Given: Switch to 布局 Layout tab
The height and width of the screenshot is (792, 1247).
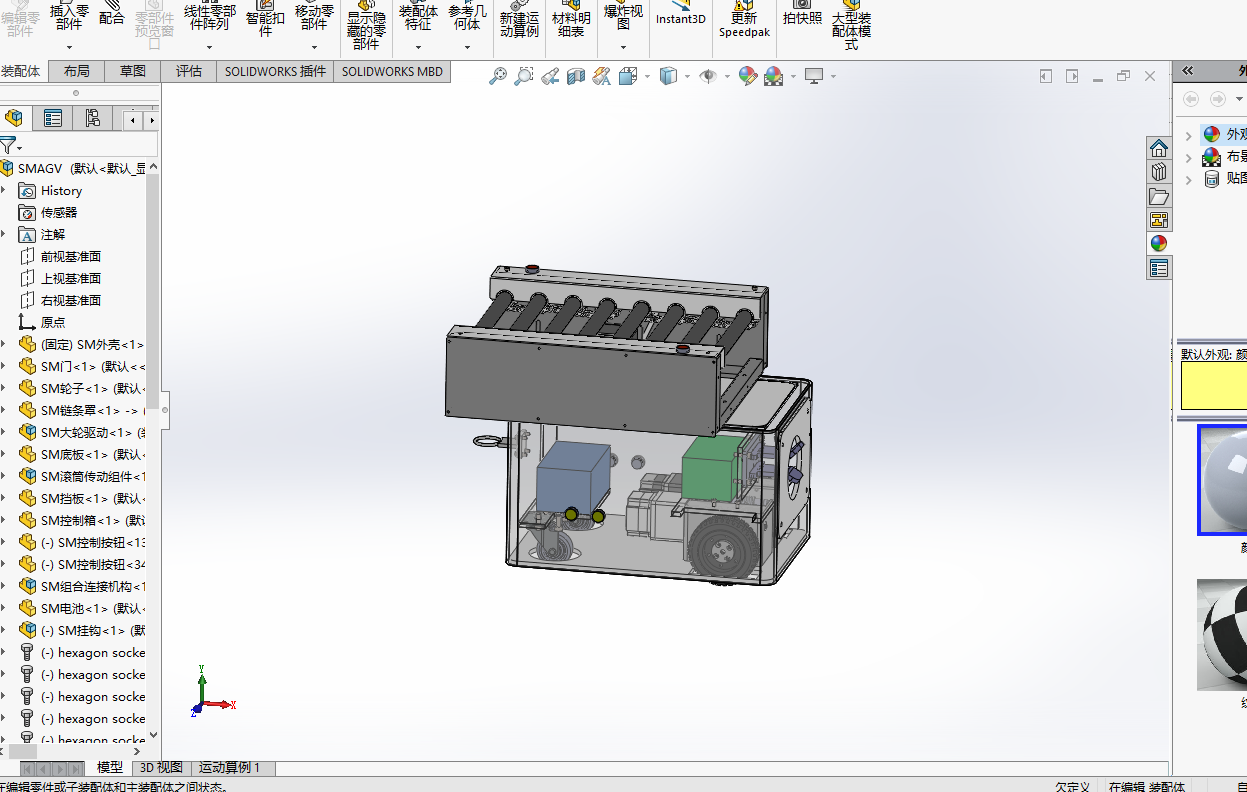Looking at the screenshot, I should tap(76, 71).
